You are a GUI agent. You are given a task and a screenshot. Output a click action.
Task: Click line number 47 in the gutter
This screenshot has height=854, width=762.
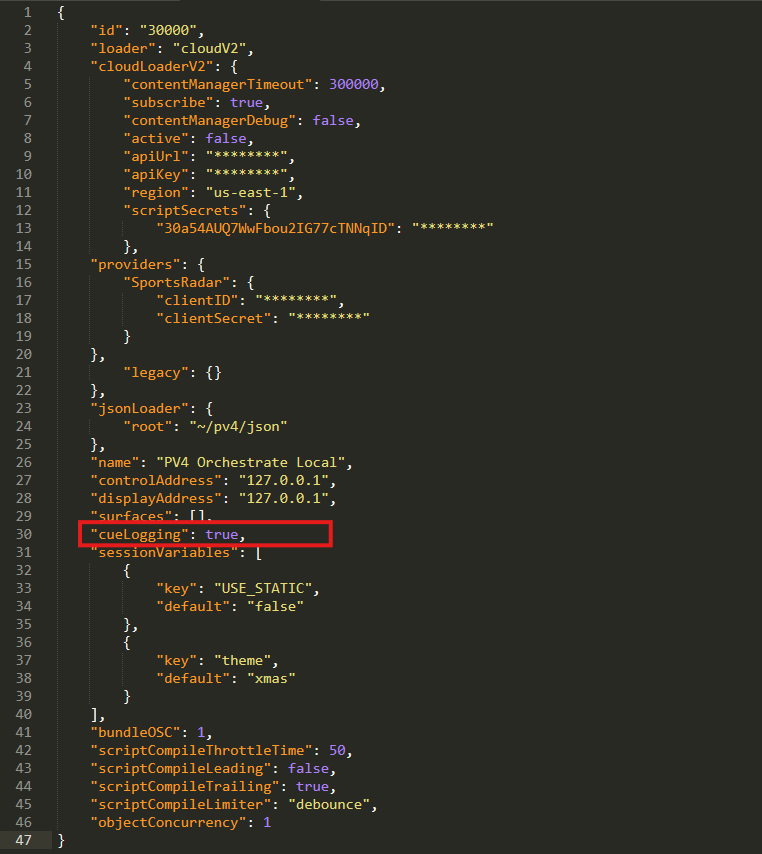pyautogui.click(x=23, y=840)
